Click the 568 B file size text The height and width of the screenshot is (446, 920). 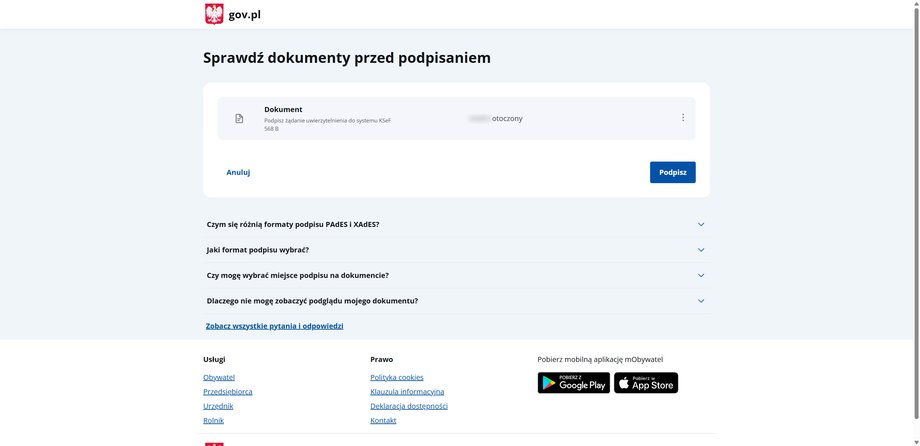[x=271, y=129]
